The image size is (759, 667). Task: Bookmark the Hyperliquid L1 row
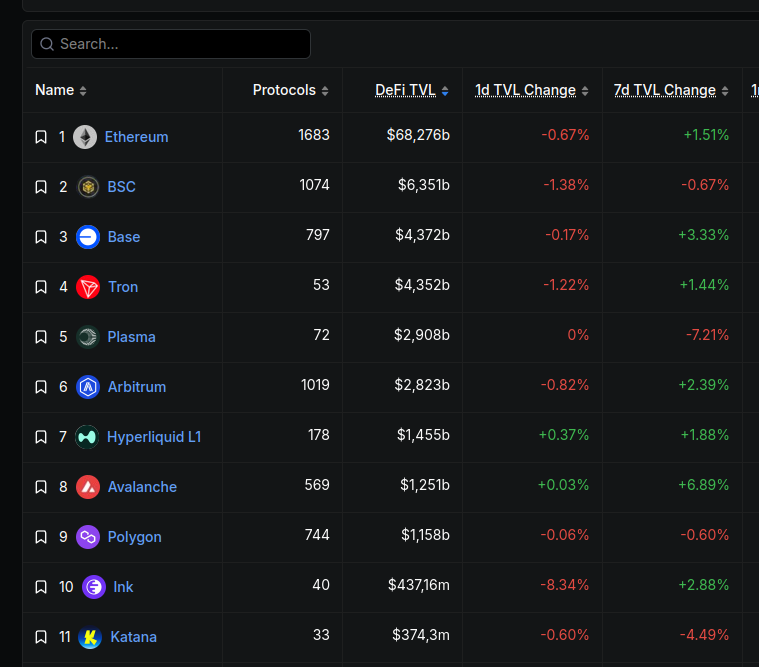coord(41,437)
